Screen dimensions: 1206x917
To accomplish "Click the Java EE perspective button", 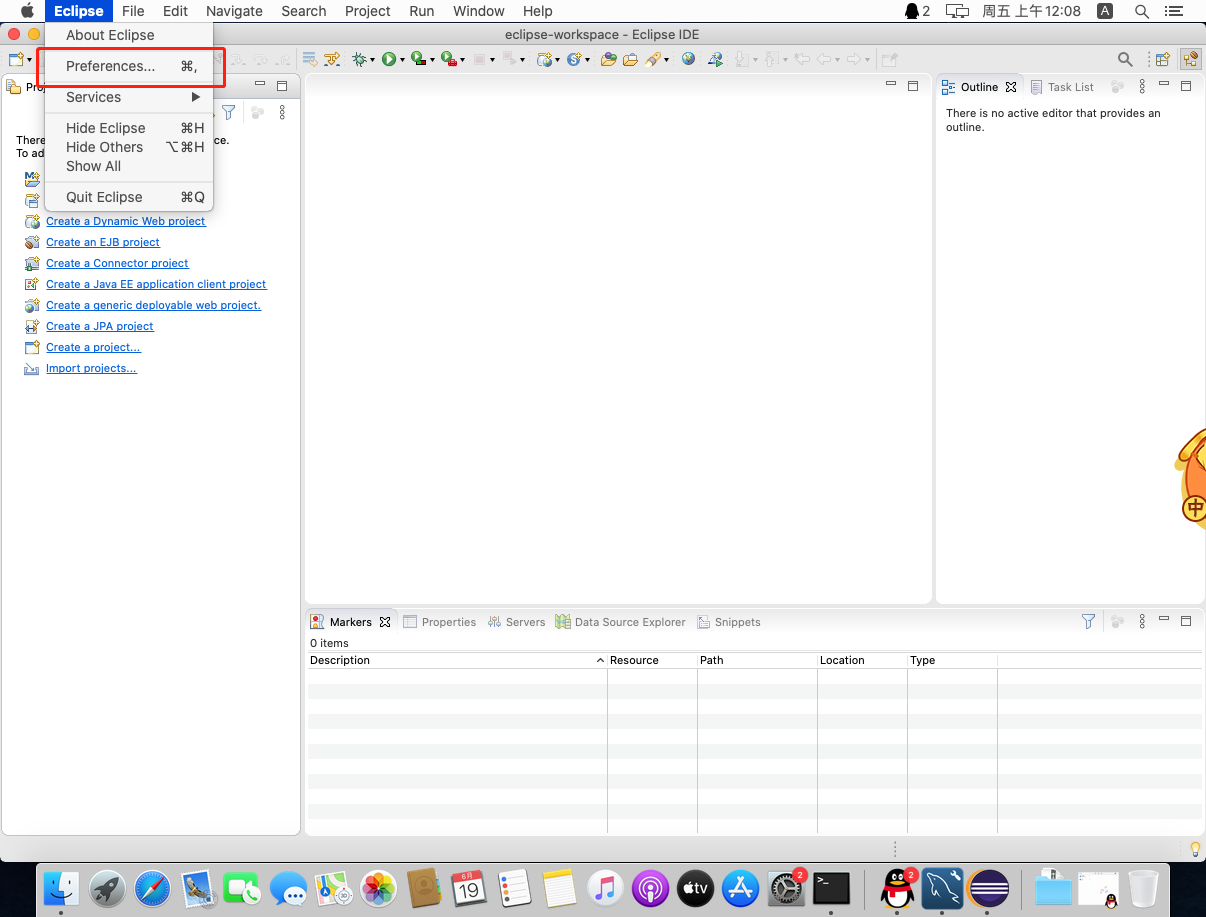I will click(x=1190, y=60).
